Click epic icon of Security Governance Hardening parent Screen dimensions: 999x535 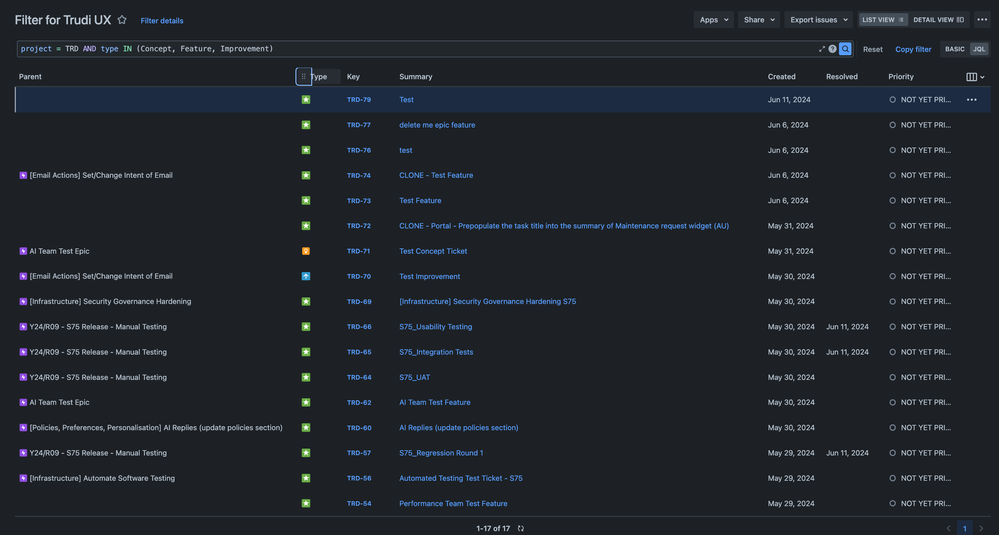[x=23, y=301]
